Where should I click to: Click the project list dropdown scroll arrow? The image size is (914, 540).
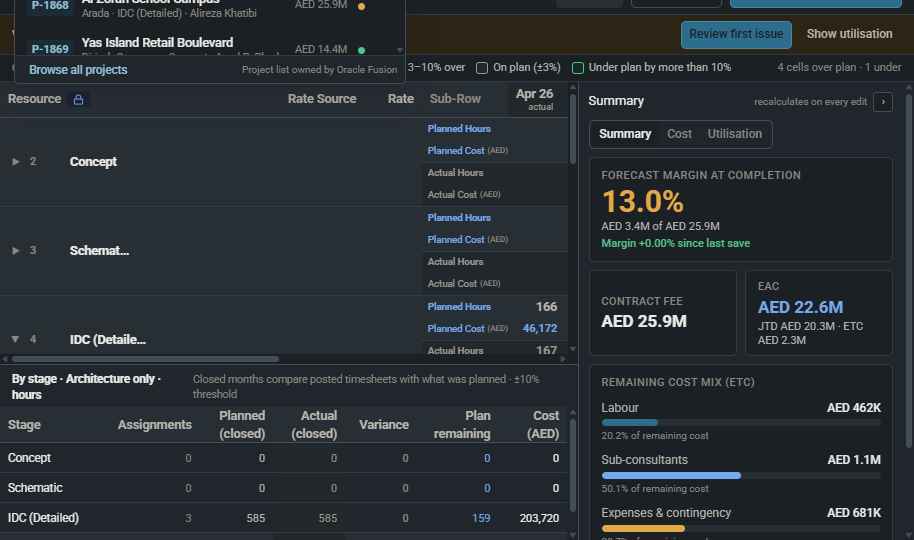[400, 50]
